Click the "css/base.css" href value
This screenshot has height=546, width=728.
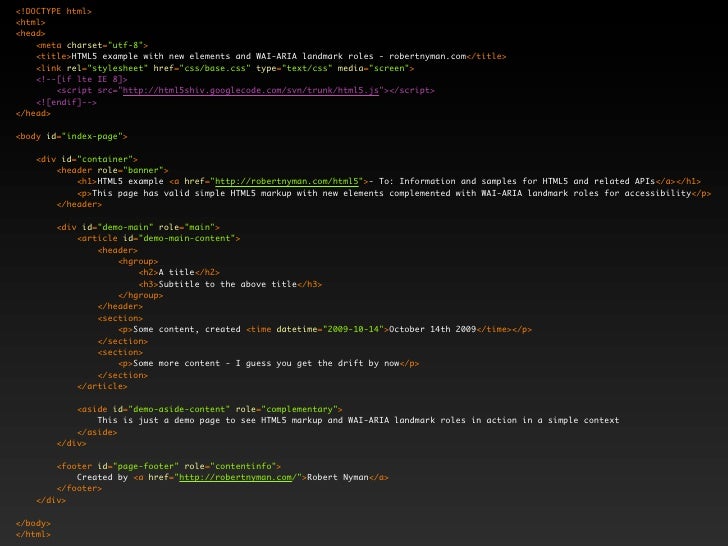click(217, 68)
